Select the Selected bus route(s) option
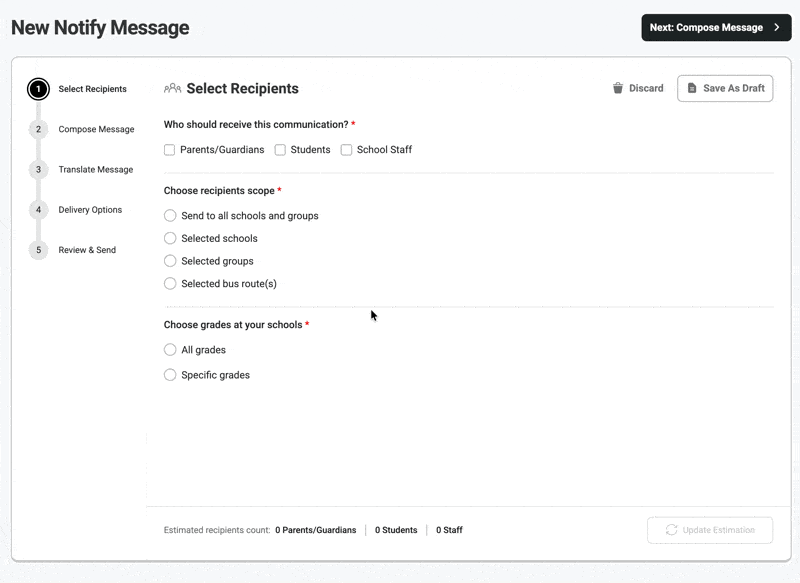This screenshot has width=800, height=583. (170, 284)
